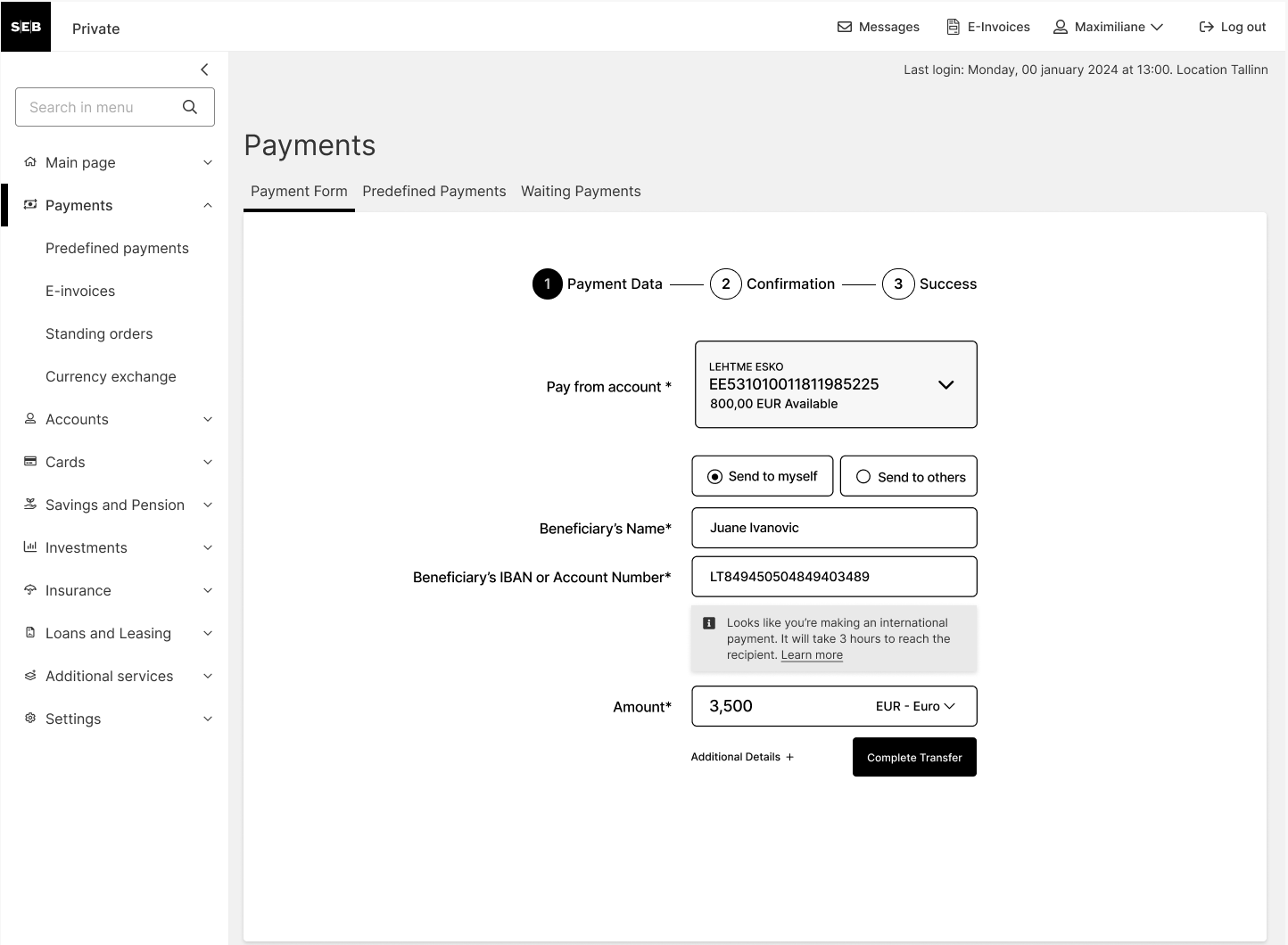1288x945 pixels.
Task: Click the Last login information text
Action: click(1086, 70)
